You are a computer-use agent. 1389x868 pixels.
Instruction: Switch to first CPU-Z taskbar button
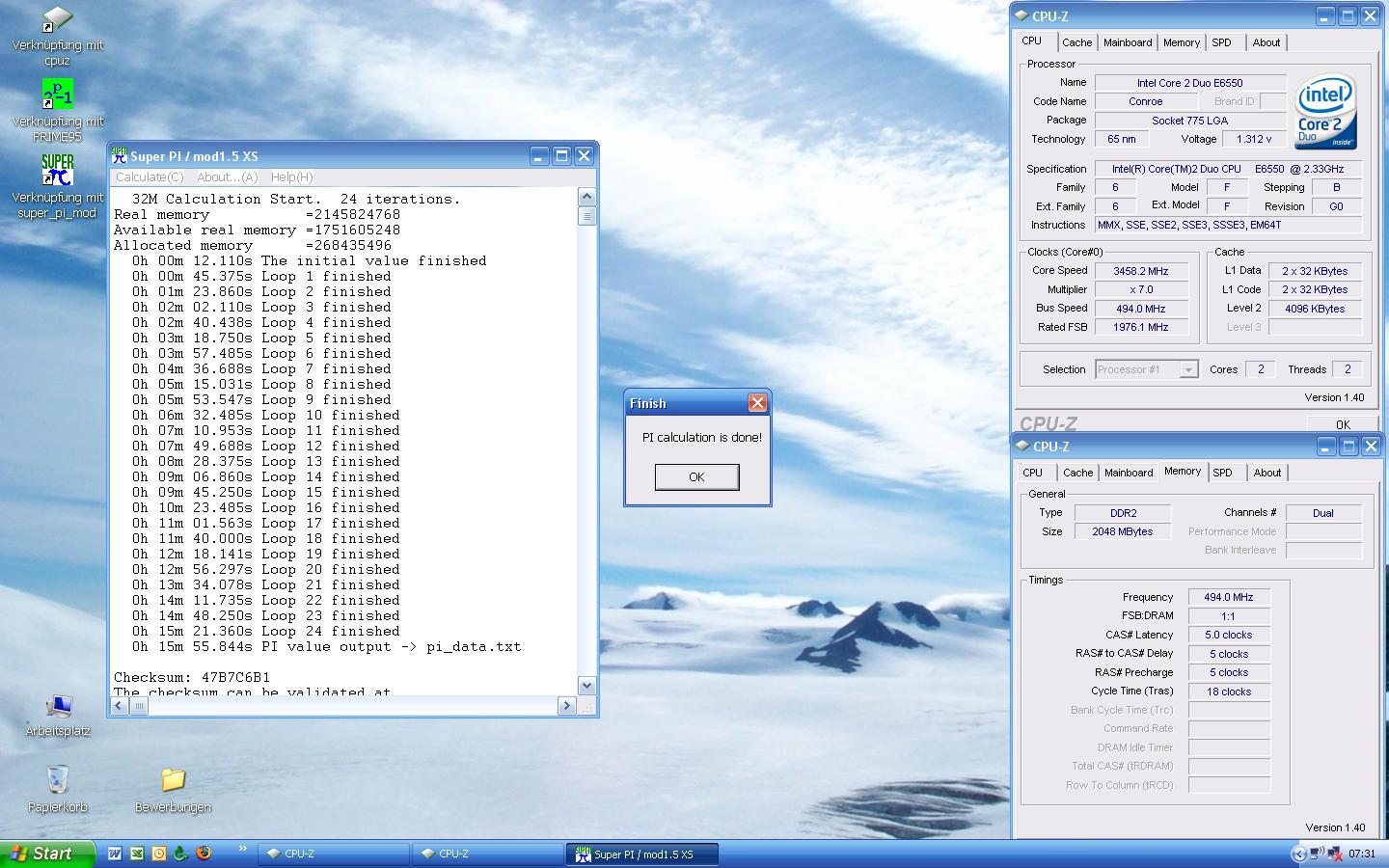336,854
